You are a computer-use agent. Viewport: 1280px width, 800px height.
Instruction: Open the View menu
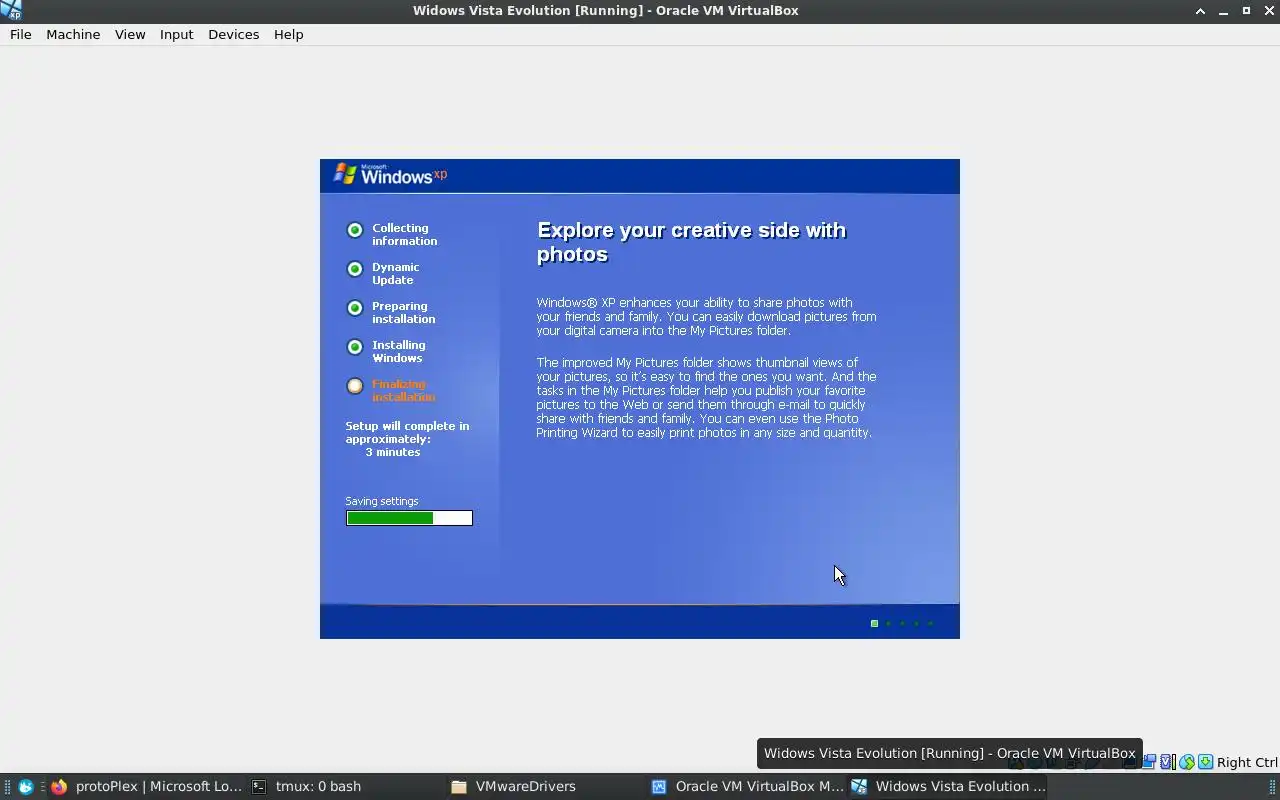tap(130, 34)
